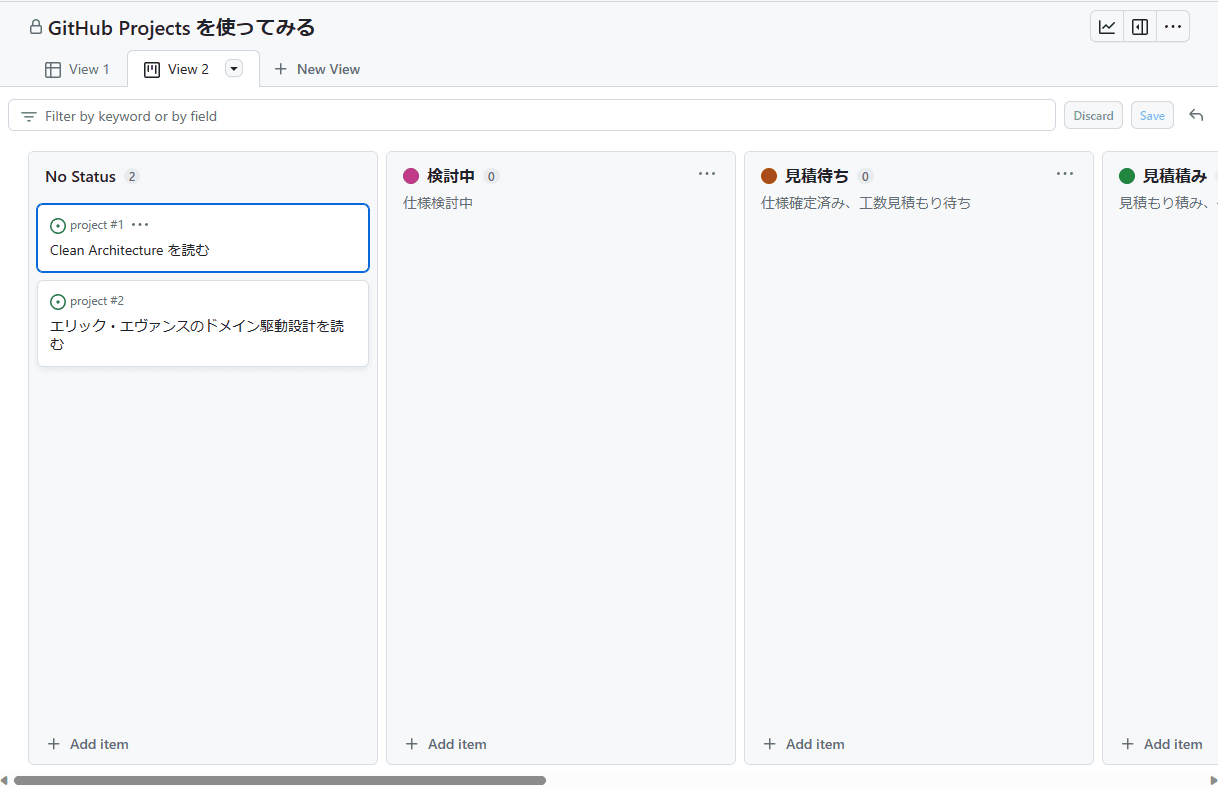Add item to No Status column

(x=88, y=744)
